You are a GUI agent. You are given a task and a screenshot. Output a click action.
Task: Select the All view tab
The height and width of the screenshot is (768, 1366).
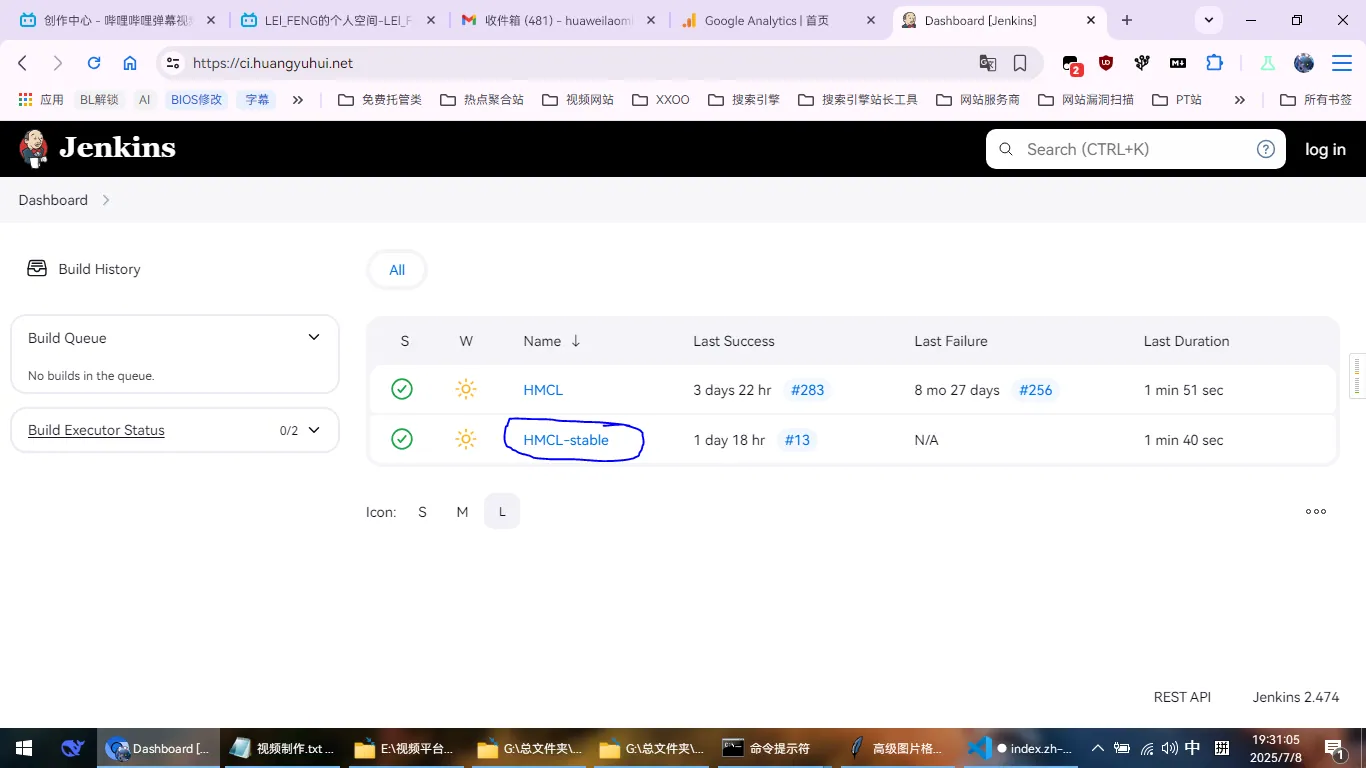[x=397, y=269]
